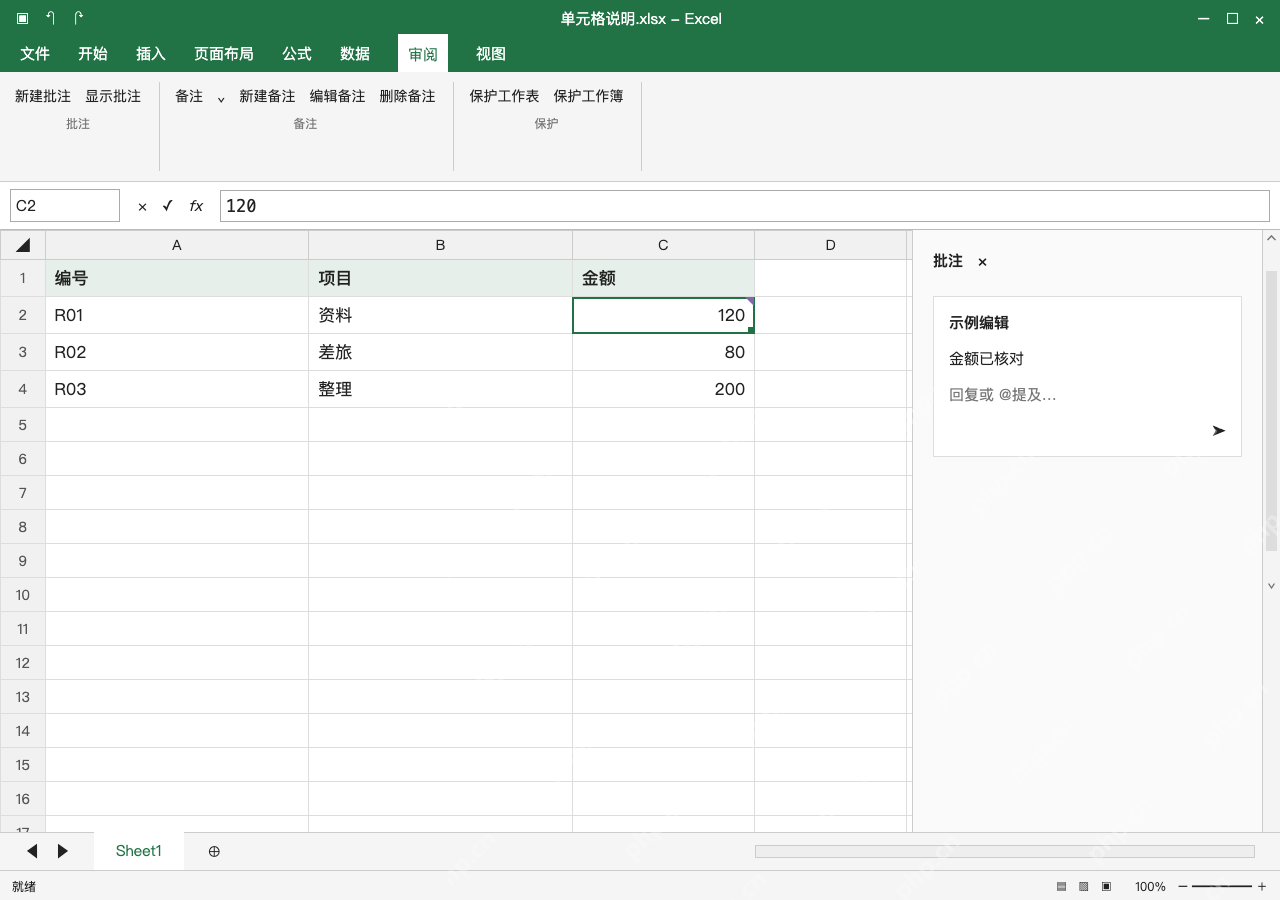Click the Name Box showing C2
Image resolution: width=1280 pixels, height=900 pixels.
click(65, 206)
